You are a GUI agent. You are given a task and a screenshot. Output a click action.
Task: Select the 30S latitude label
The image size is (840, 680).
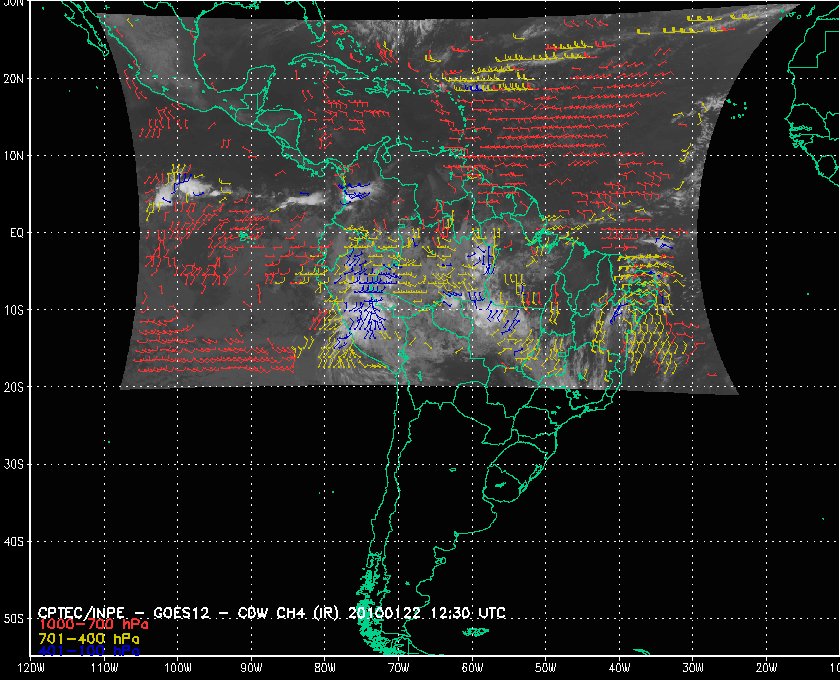pyautogui.click(x=13, y=465)
